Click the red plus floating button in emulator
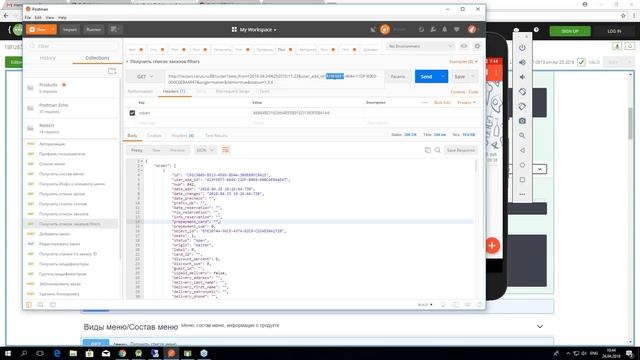640x360 pixels. click(492, 245)
